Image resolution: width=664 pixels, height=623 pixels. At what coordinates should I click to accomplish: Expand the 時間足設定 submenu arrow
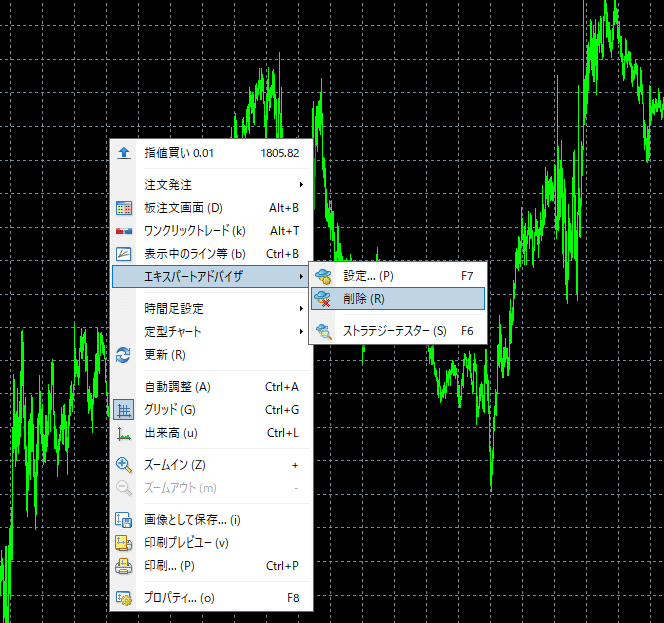(x=301, y=308)
